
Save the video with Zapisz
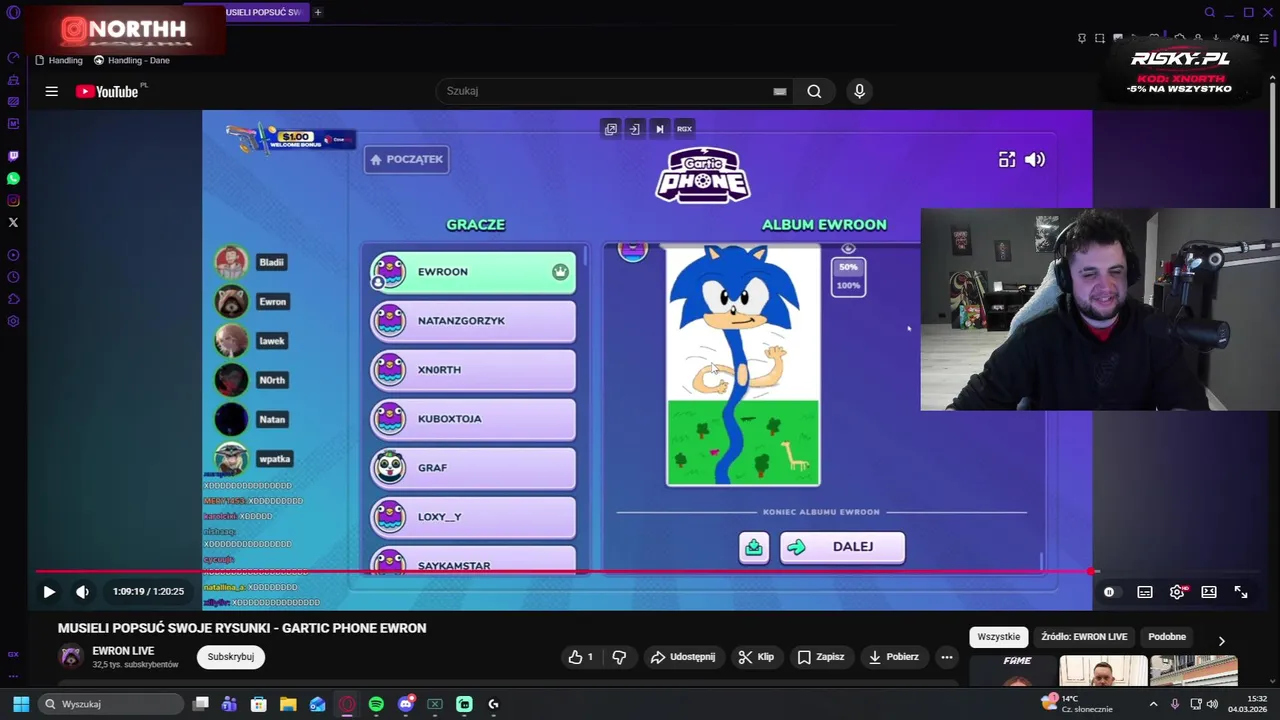(x=821, y=657)
